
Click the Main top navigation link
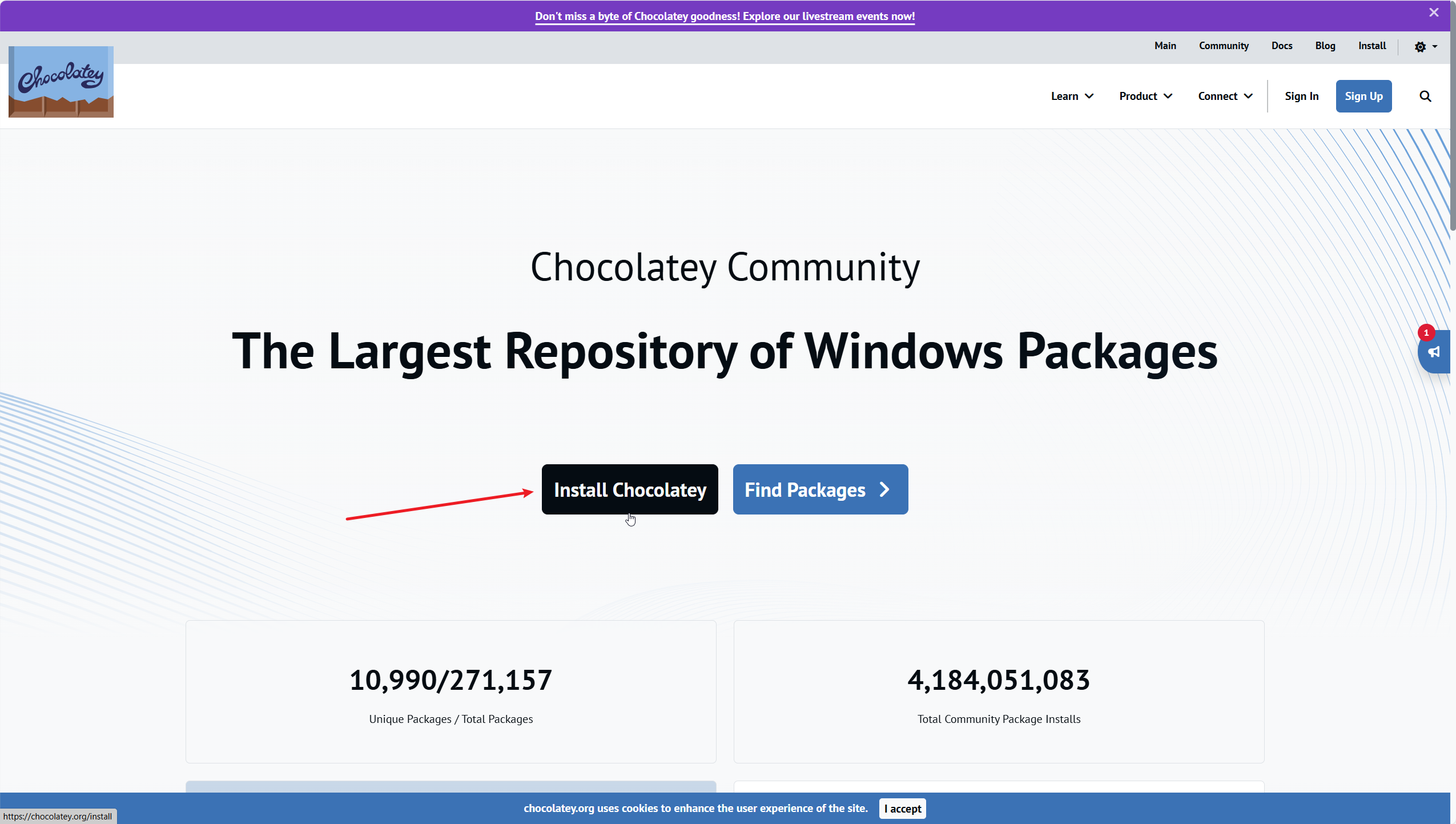click(x=1165, y=46)
